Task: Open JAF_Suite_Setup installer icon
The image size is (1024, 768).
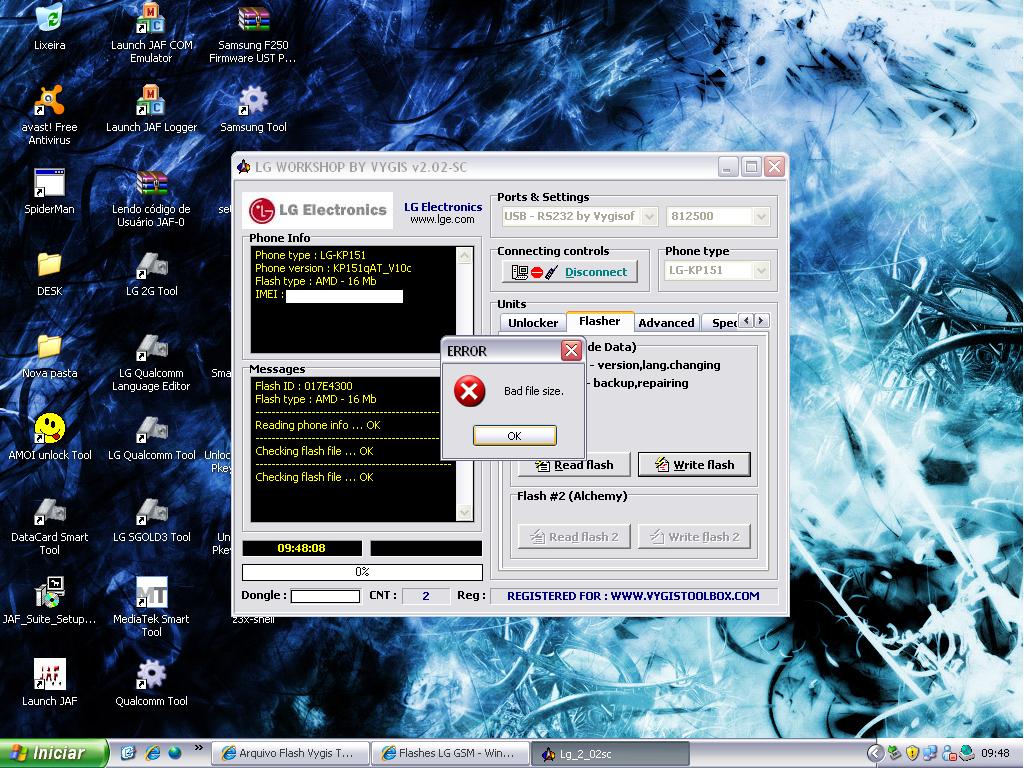Action: pos(49,593)
